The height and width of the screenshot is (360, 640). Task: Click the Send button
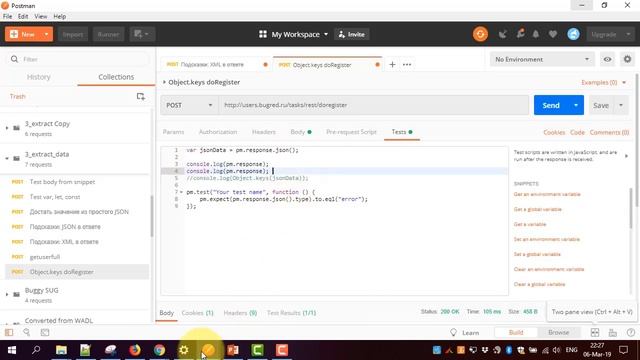click(x=551, y=105)
